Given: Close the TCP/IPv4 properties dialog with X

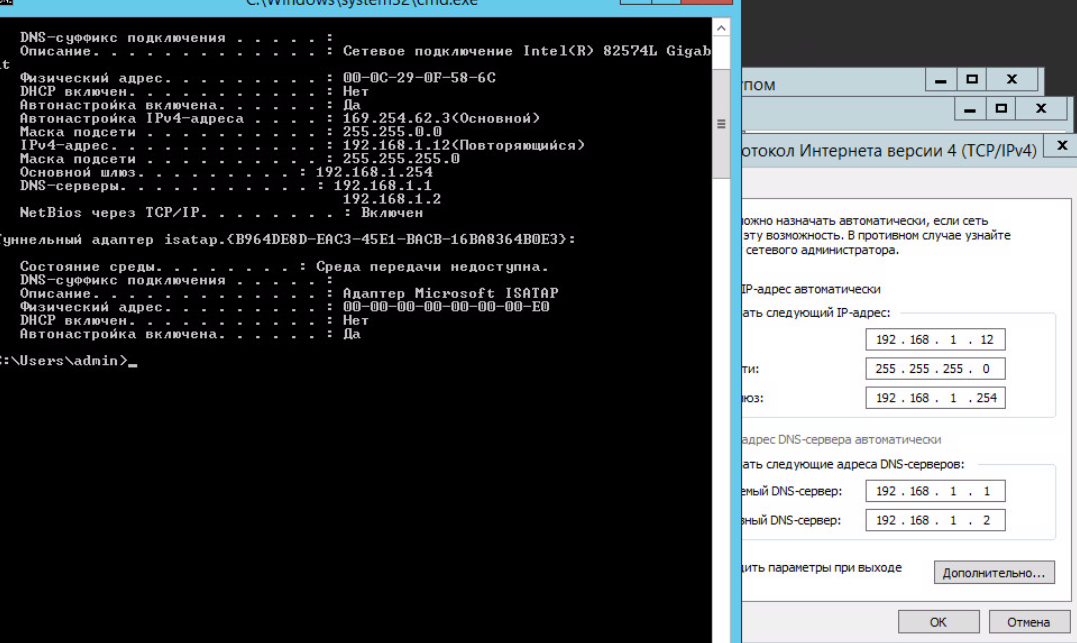Looking at the screenshot, I should coord(1061,146).
